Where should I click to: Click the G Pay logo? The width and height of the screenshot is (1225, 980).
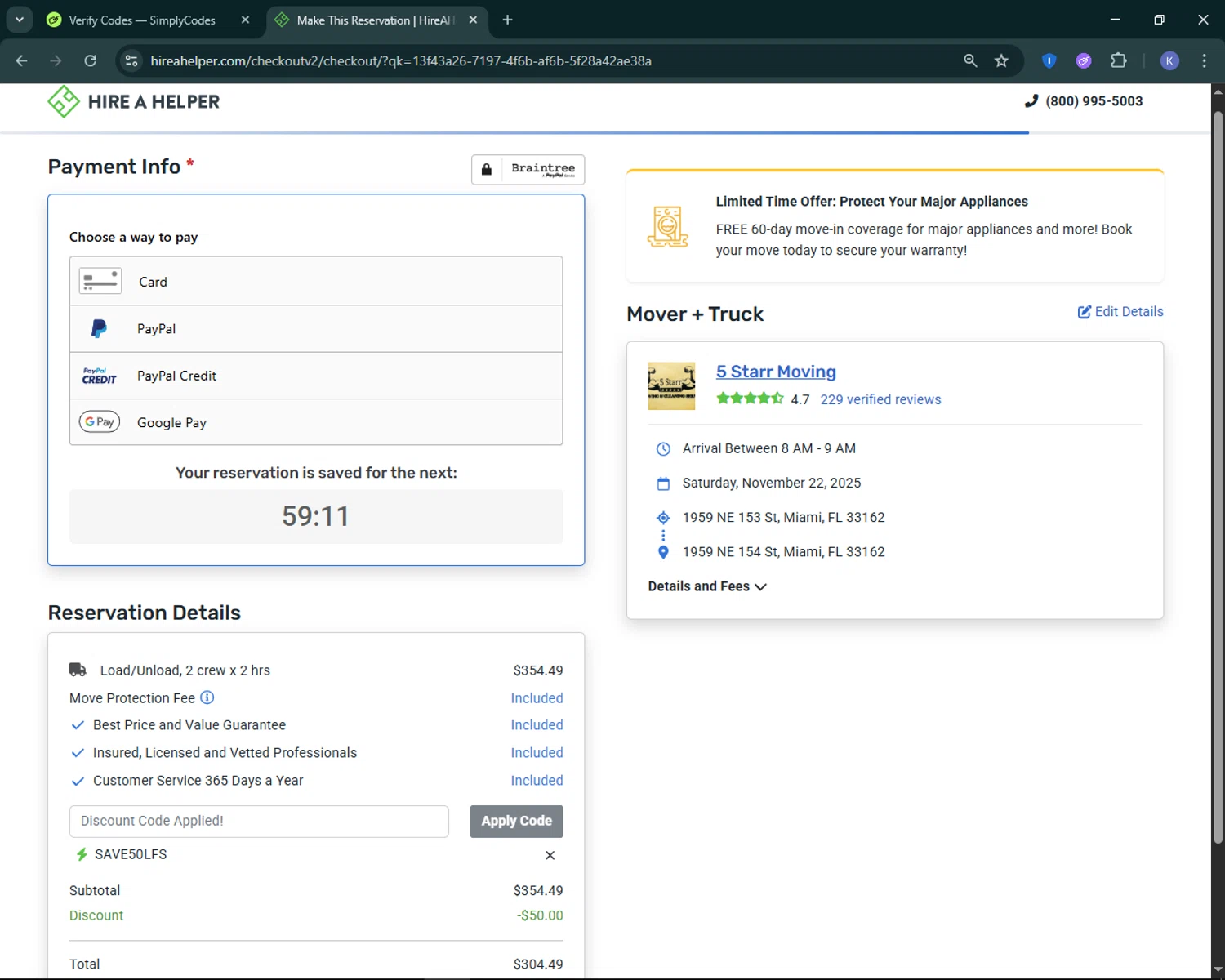point(100,422)
